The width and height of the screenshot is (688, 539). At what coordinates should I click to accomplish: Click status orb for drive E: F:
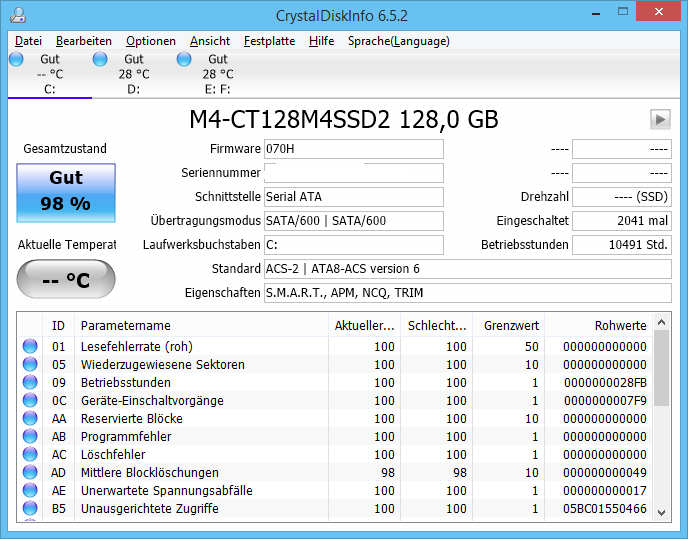click(x=184, y=59)
